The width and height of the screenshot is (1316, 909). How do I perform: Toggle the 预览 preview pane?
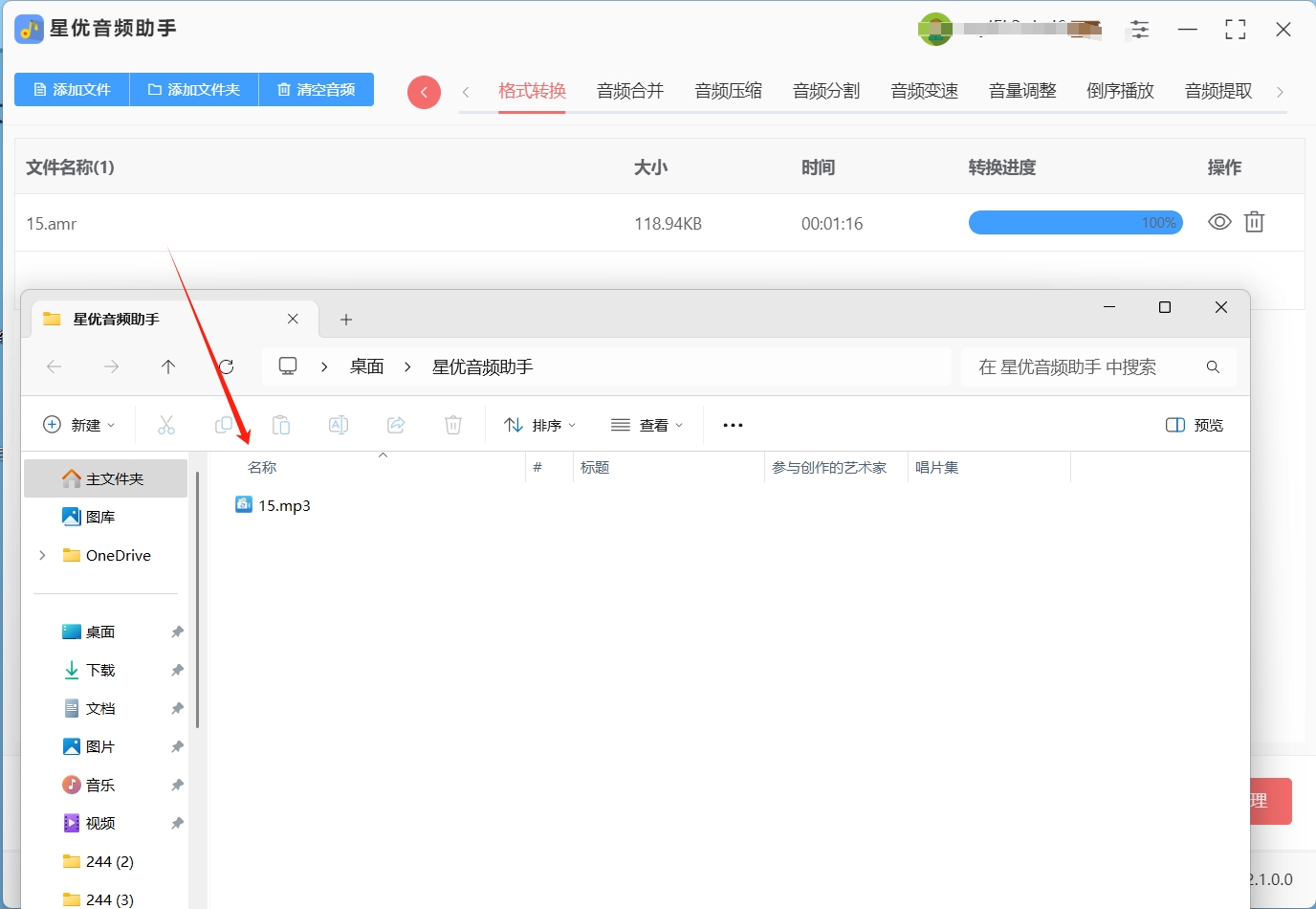pos(1195,425)
